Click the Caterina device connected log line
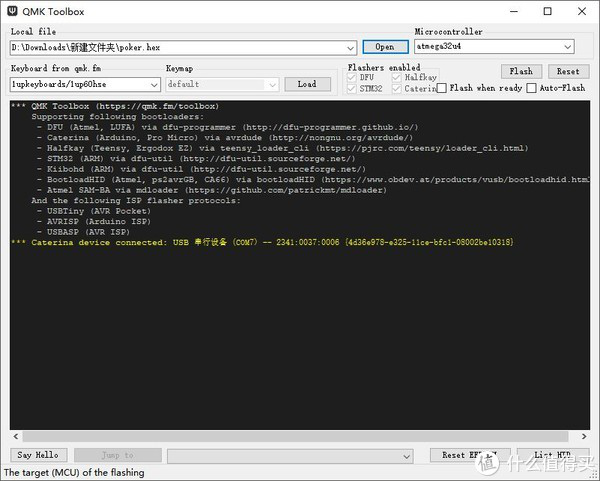 click(262, 242)
